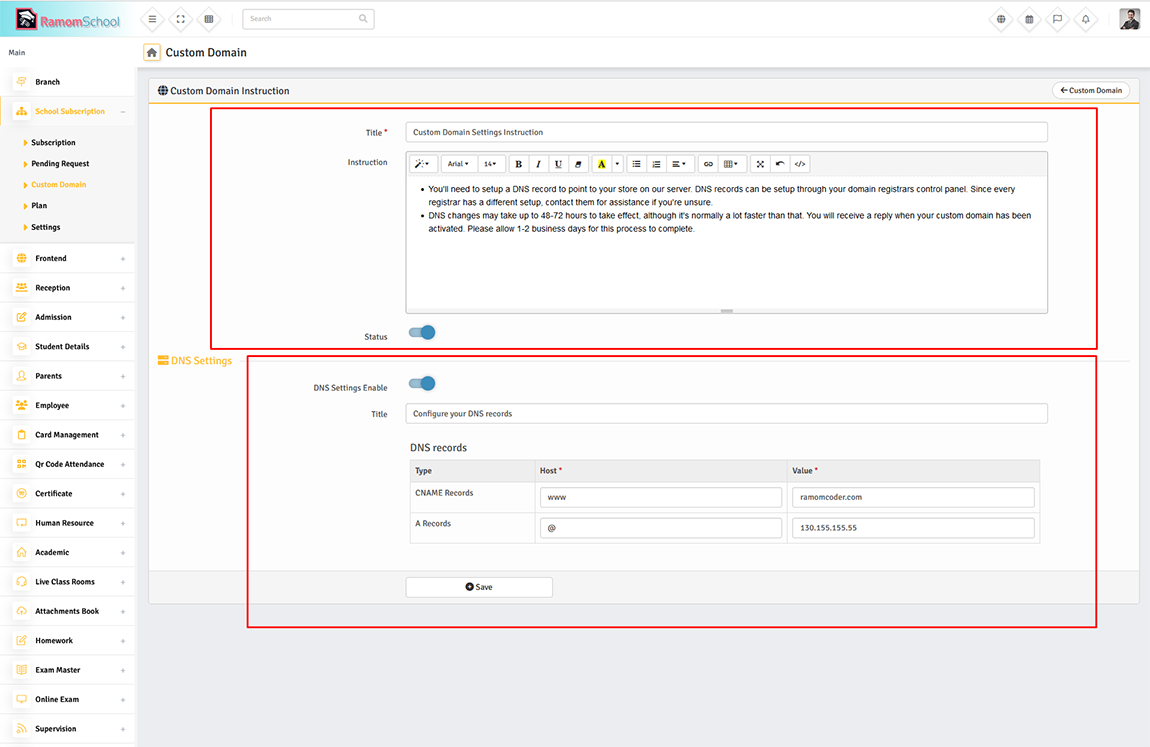The image size is (1150, 747).
Task: Open the Arial font family dropdown
Action: 458,164
